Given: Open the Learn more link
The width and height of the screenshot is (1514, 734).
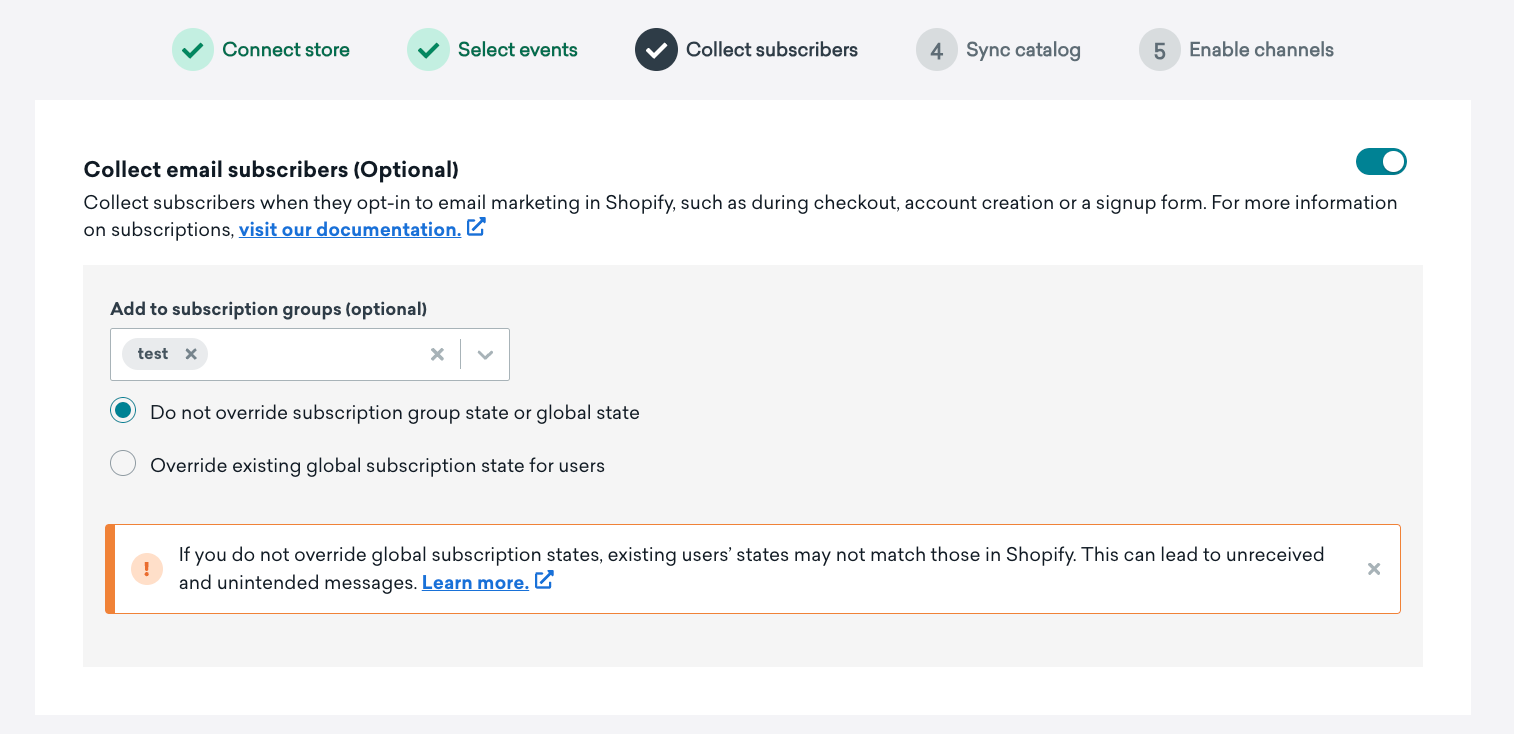Looking at the screenshot, I should (475, 582).
